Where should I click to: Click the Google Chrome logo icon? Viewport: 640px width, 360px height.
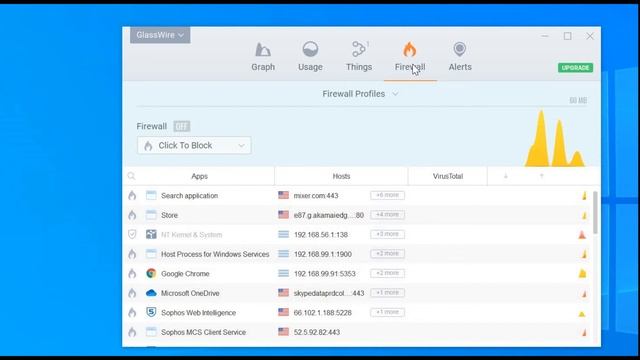151,273
